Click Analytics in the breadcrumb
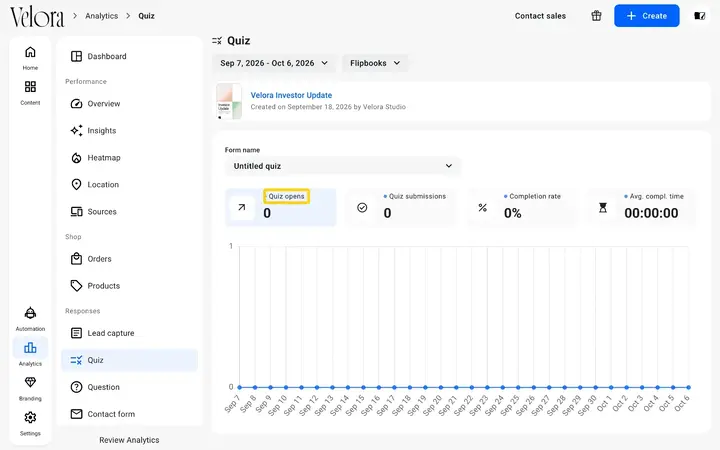This screenshot has width=720, height=450. [101, 16]
